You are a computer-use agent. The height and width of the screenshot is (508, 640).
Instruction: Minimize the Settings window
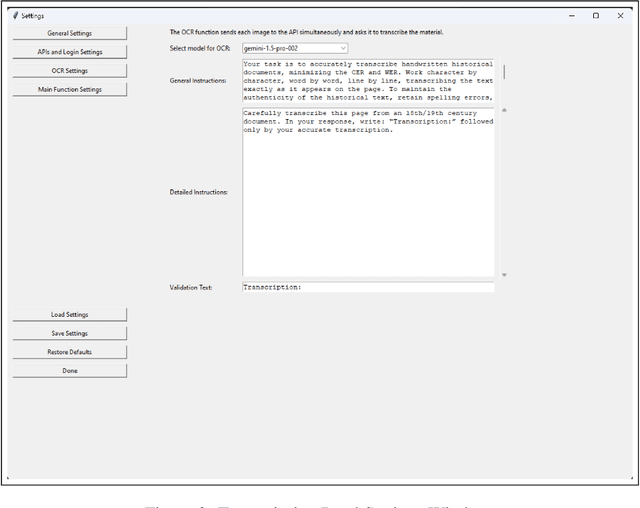(x=571, y=16)
